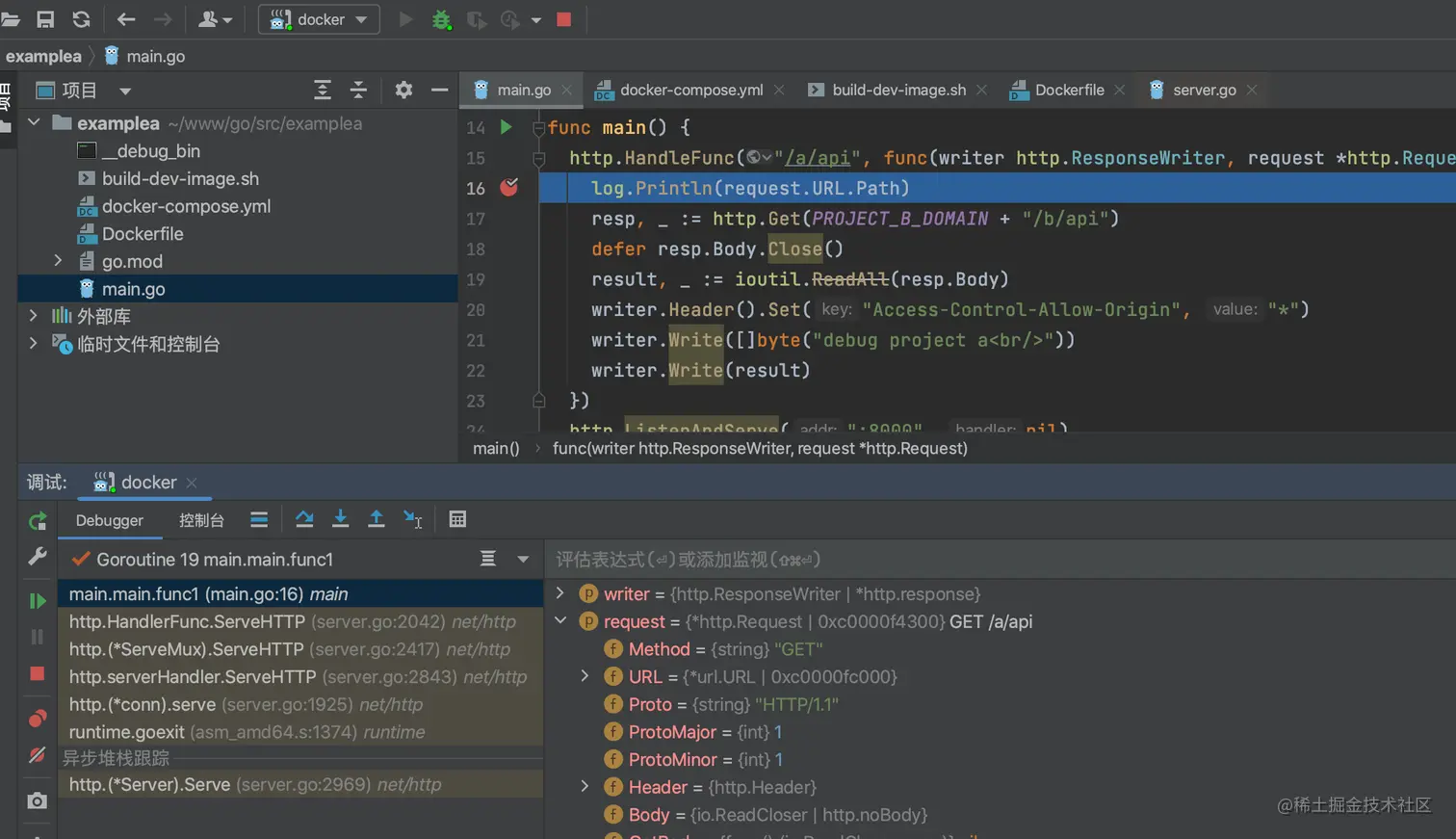The width and height of the screenshot is (1456, 839).
Task: Open the evaluate expression calculator icon
Action: [457, 520]
